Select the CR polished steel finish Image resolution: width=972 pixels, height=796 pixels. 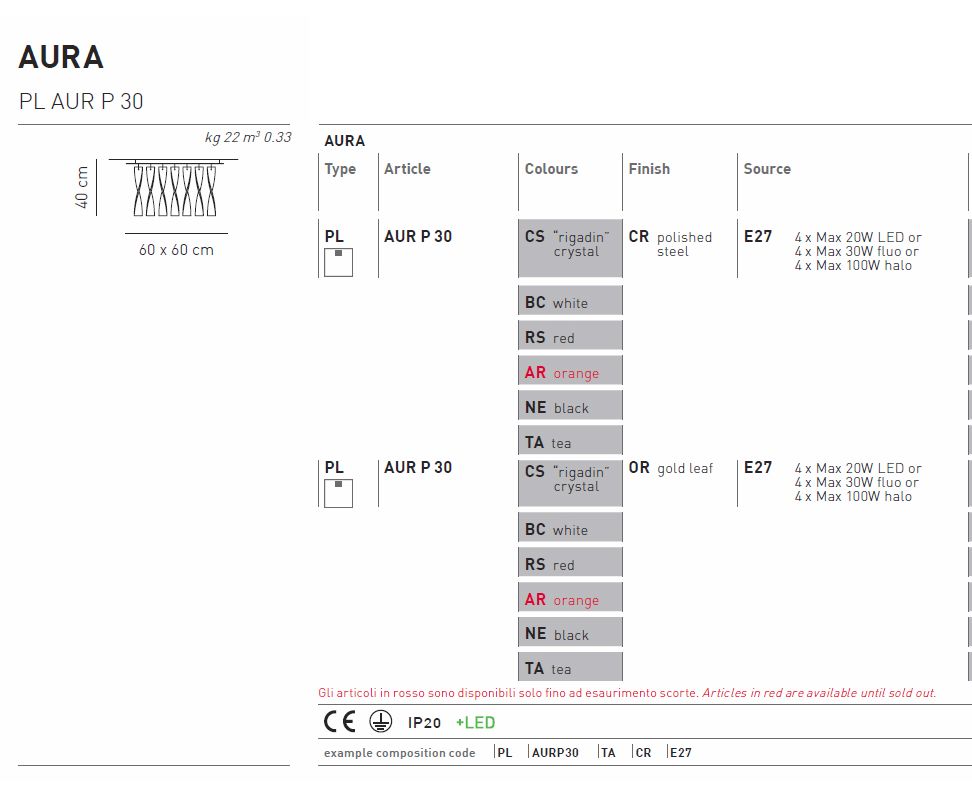click(x=670, y=244)
